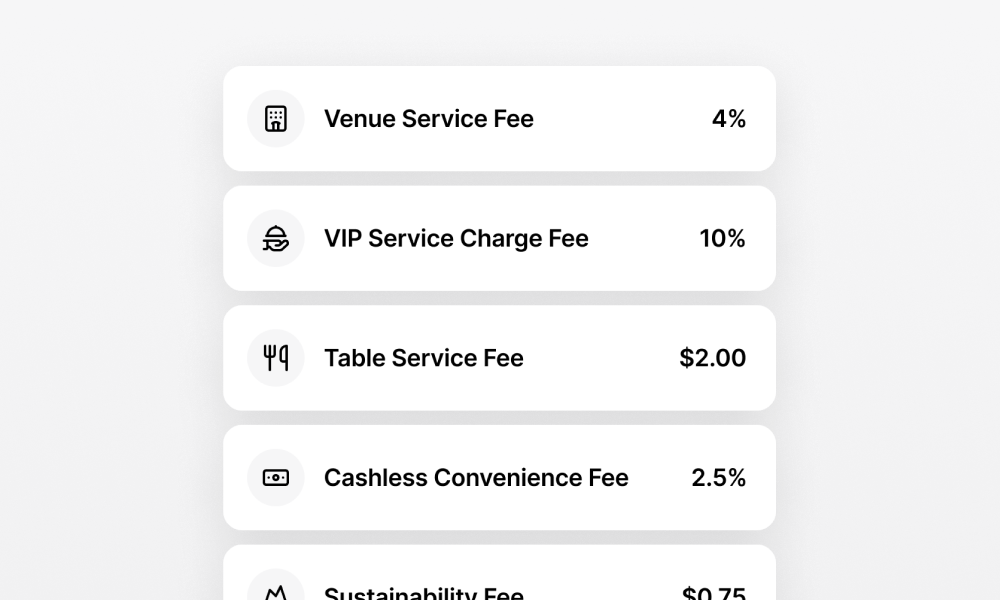The width and height of the screenshot is (1000, 600).
Task: Select the VIP hat icon
Action: 275,238
